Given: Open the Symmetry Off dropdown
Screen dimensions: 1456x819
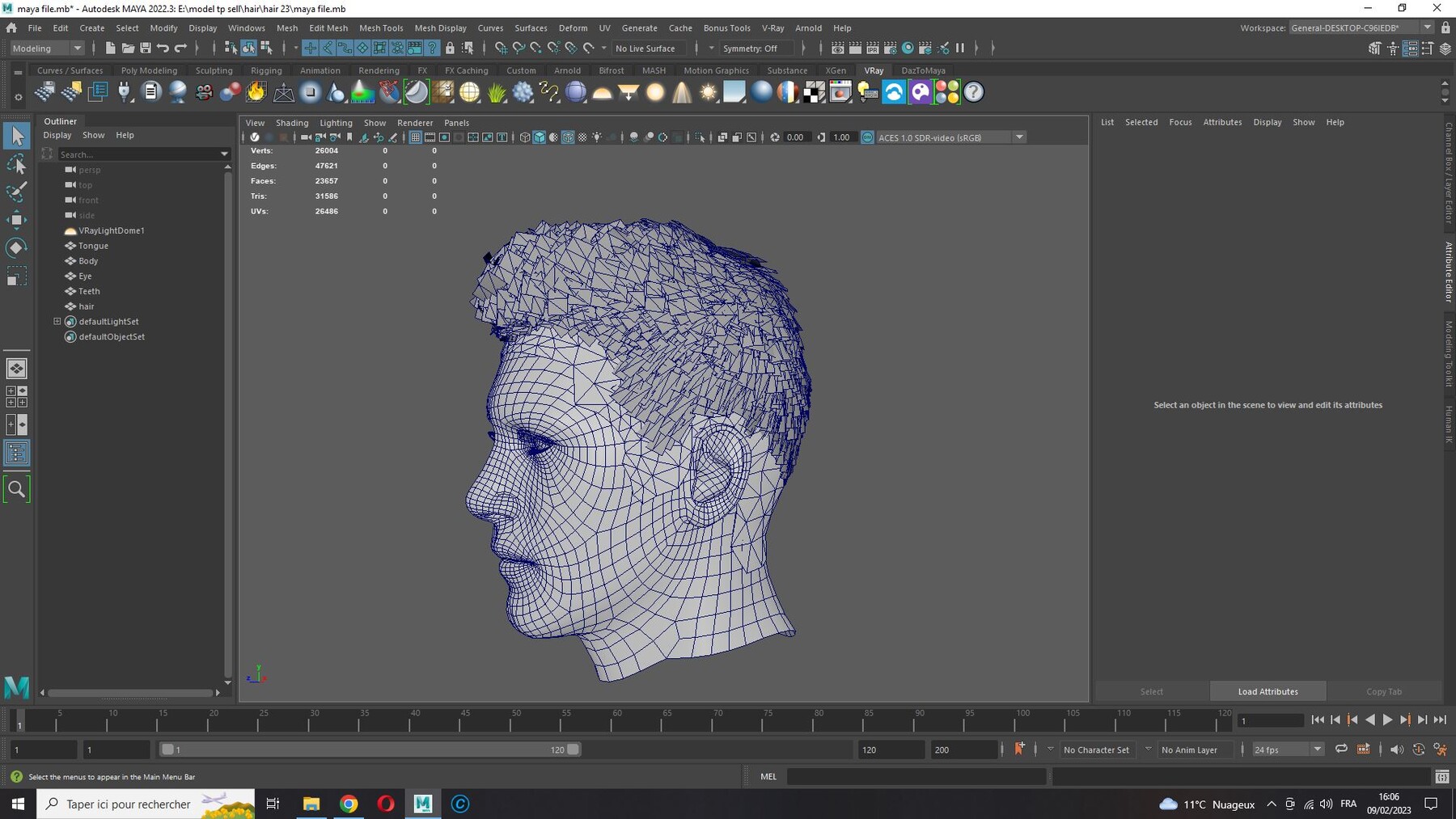Looking at the screenshot, I should tap(756, 49).
